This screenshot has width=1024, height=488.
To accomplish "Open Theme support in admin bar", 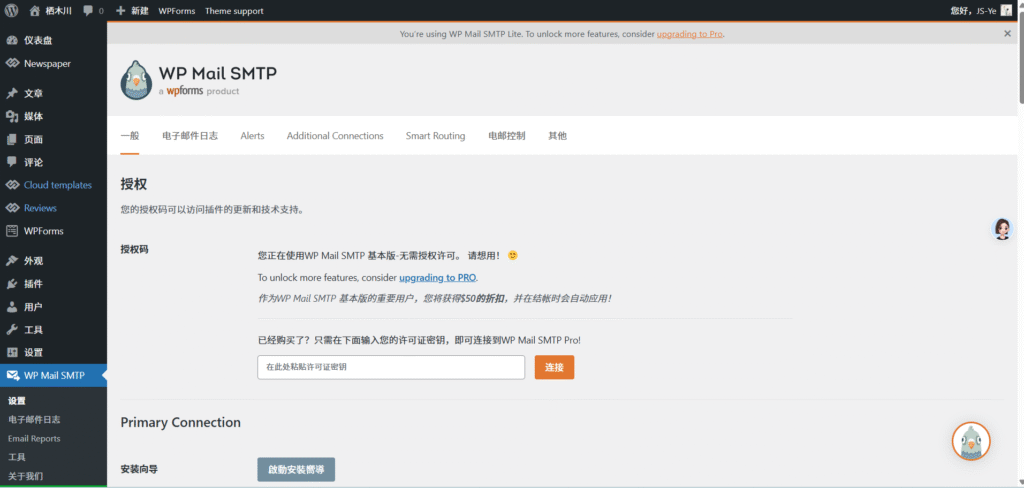I will coord(234,10).
